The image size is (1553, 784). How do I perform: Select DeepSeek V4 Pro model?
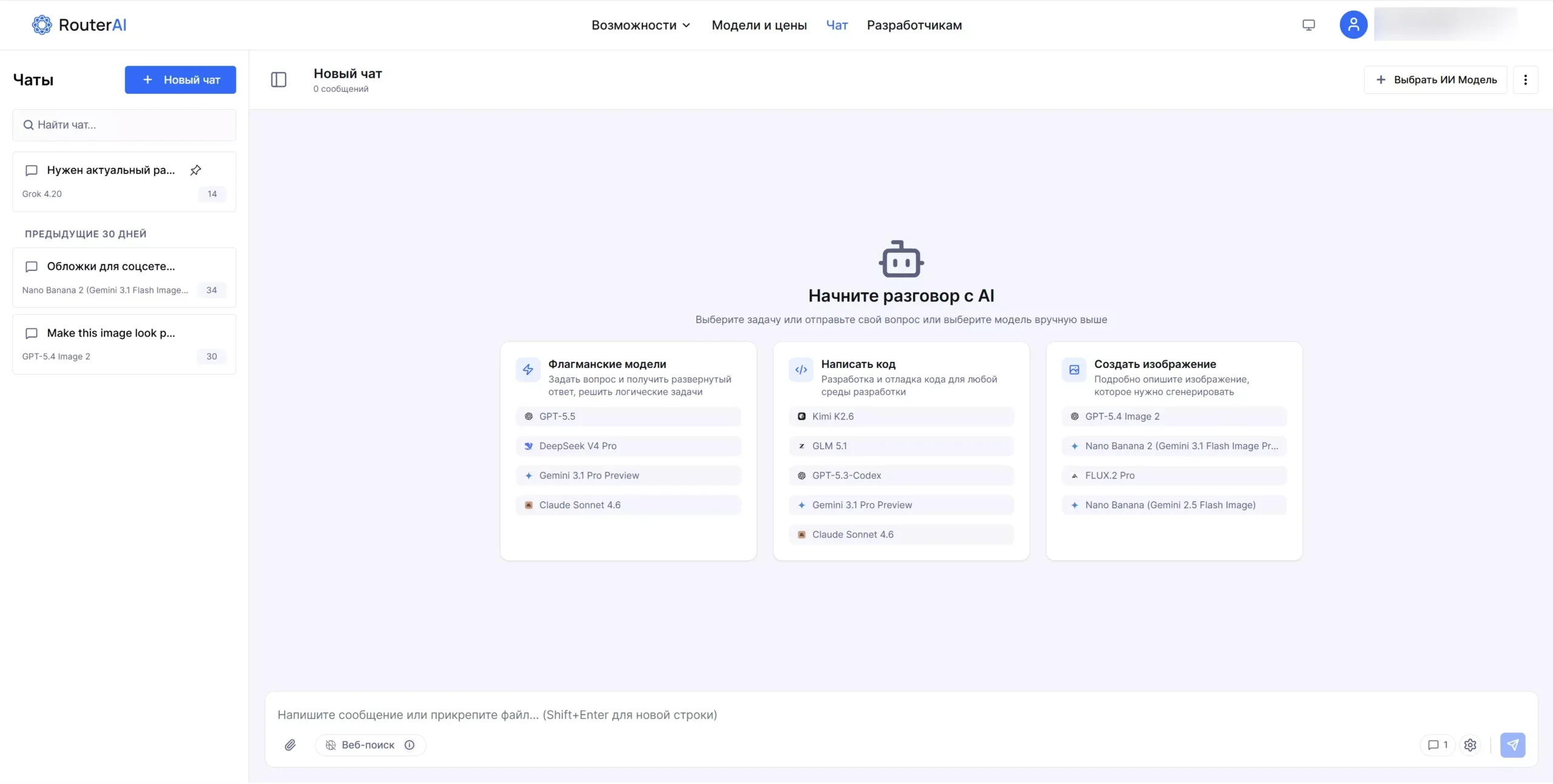pyautogui.click(x=628, y=446)
